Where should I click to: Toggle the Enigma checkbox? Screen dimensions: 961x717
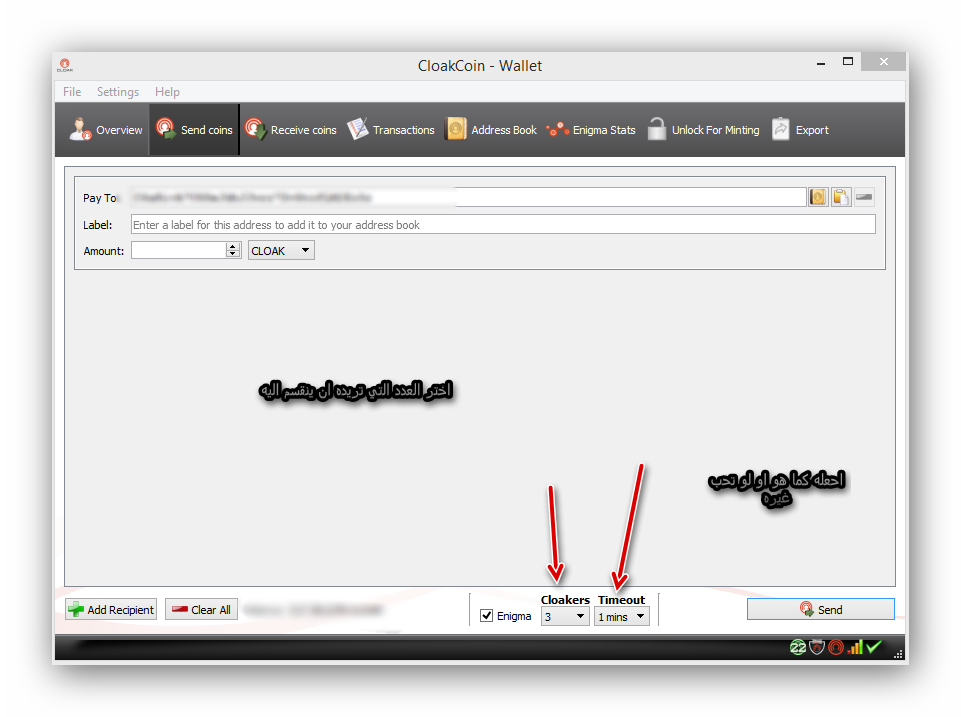coord(487,616)
